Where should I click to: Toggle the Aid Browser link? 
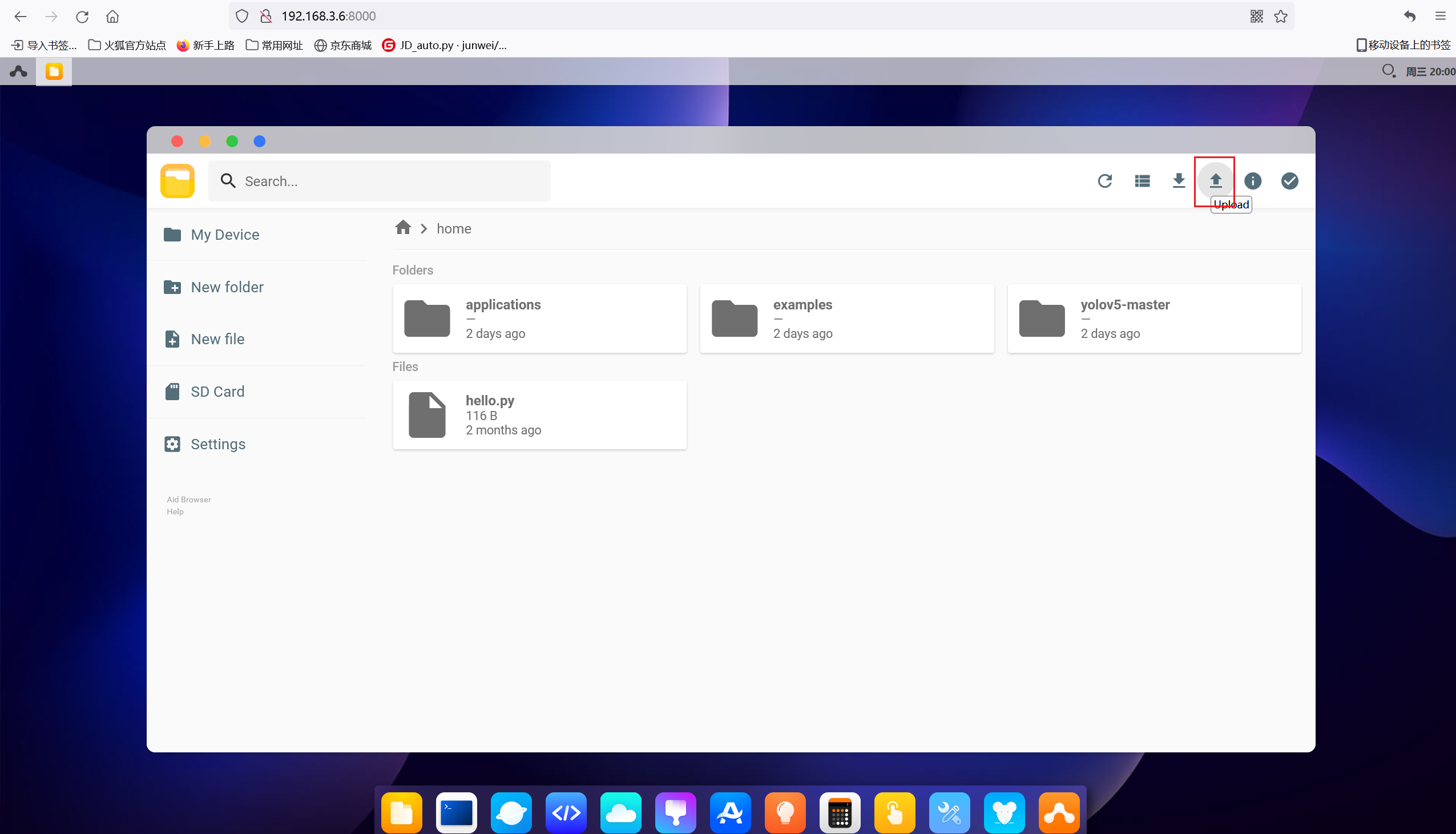(188, 499)
